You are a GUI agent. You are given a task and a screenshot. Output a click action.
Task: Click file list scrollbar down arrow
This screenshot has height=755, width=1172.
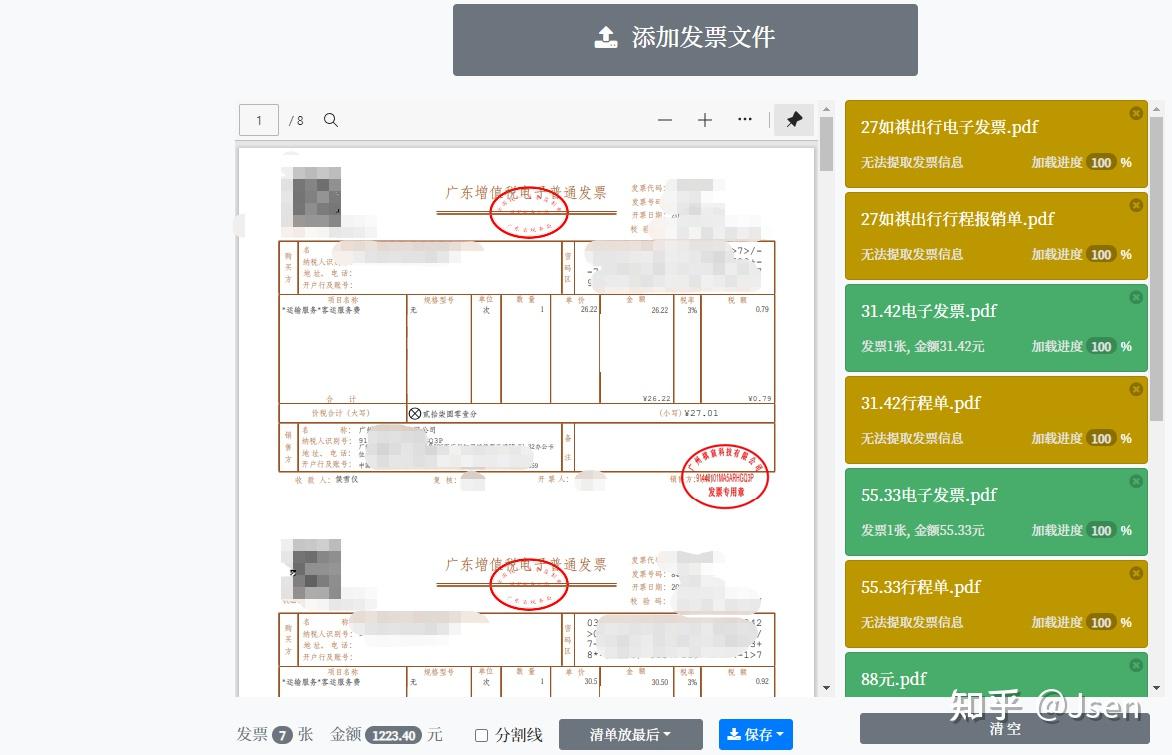(1156, 688)
